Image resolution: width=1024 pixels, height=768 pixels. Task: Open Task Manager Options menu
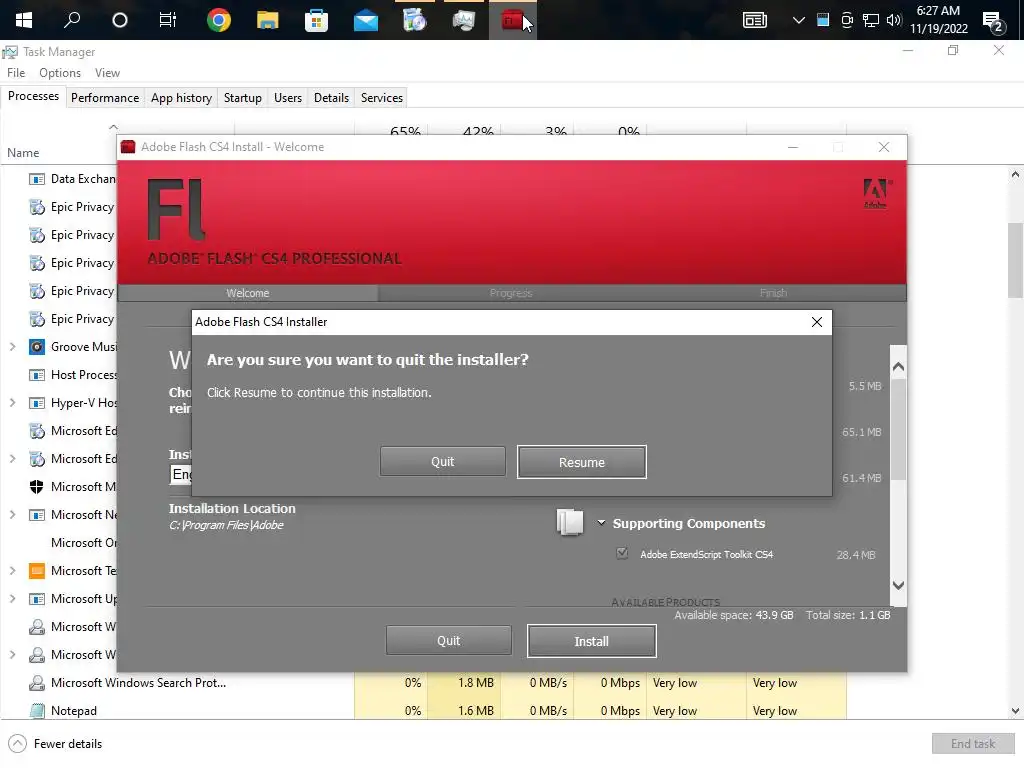point(59,72)
